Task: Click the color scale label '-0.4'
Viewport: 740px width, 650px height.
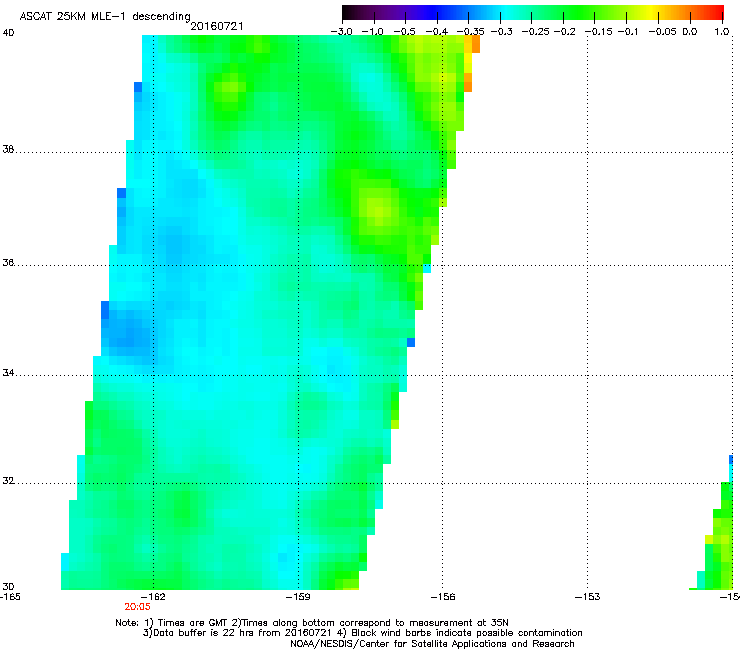Action: pos(437,32)
